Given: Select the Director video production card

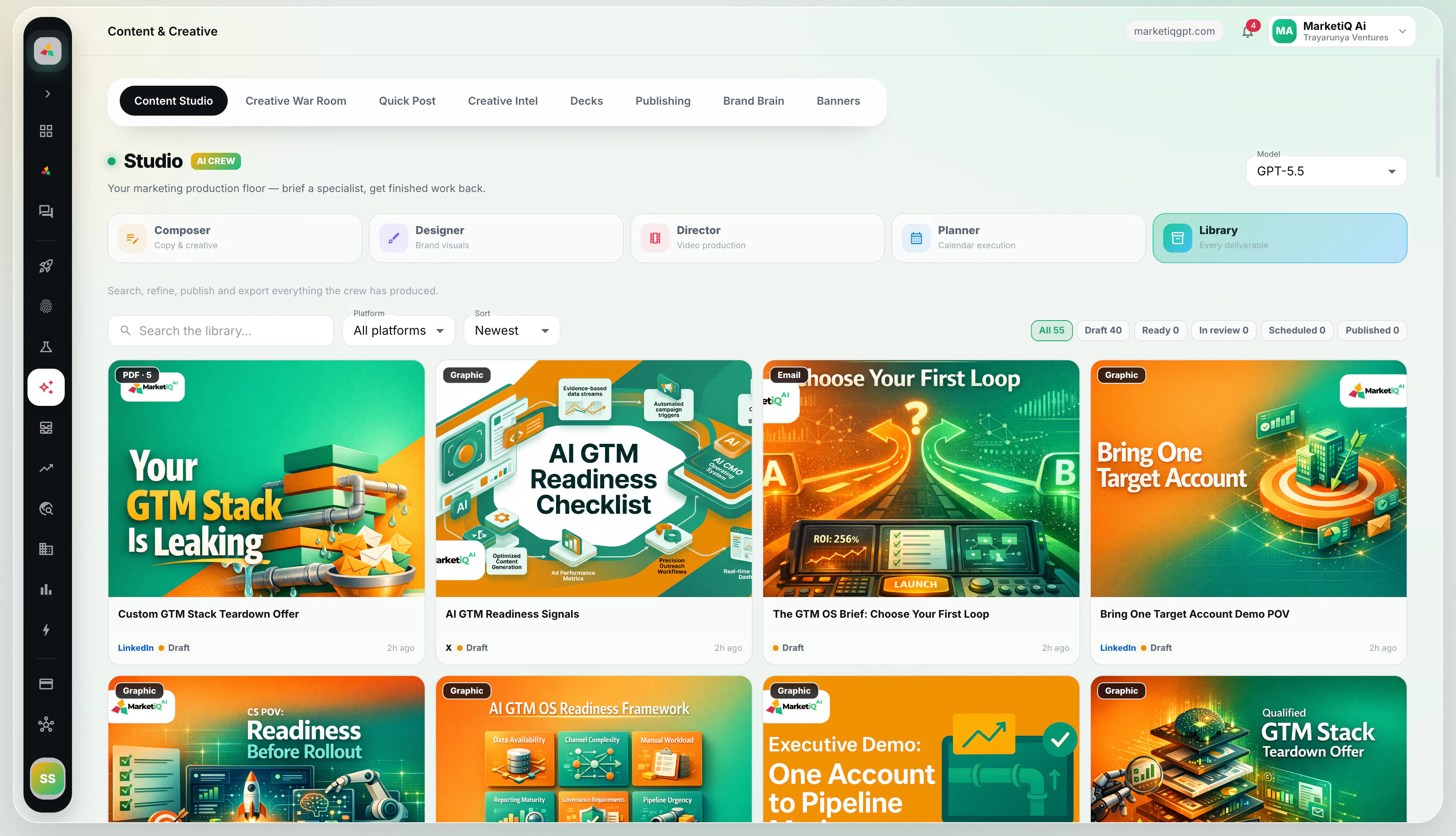Looking at the screenshot, I should [x=757, y=238].
